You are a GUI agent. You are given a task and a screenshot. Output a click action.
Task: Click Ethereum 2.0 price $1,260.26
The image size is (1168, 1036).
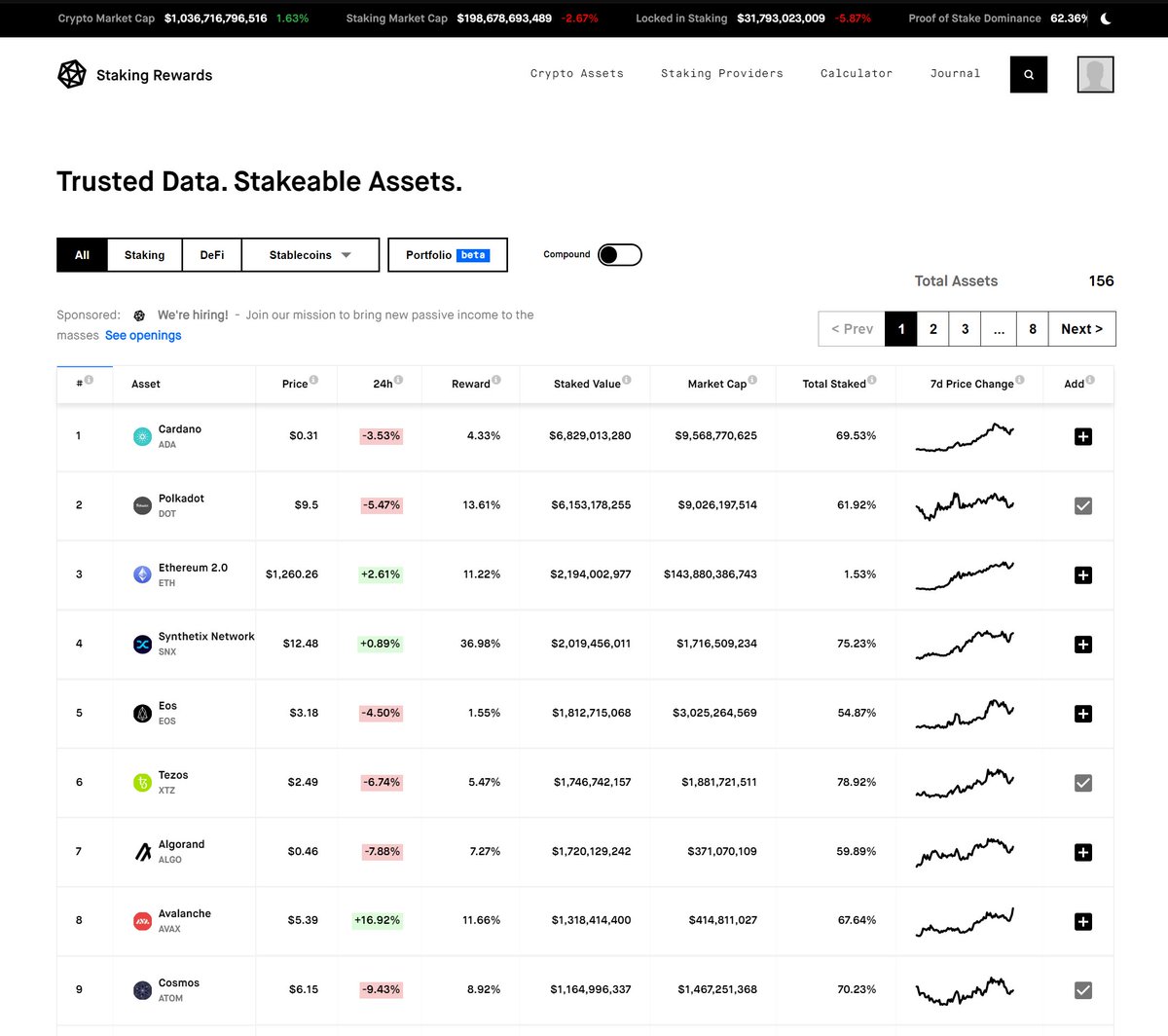pos(292,574)
